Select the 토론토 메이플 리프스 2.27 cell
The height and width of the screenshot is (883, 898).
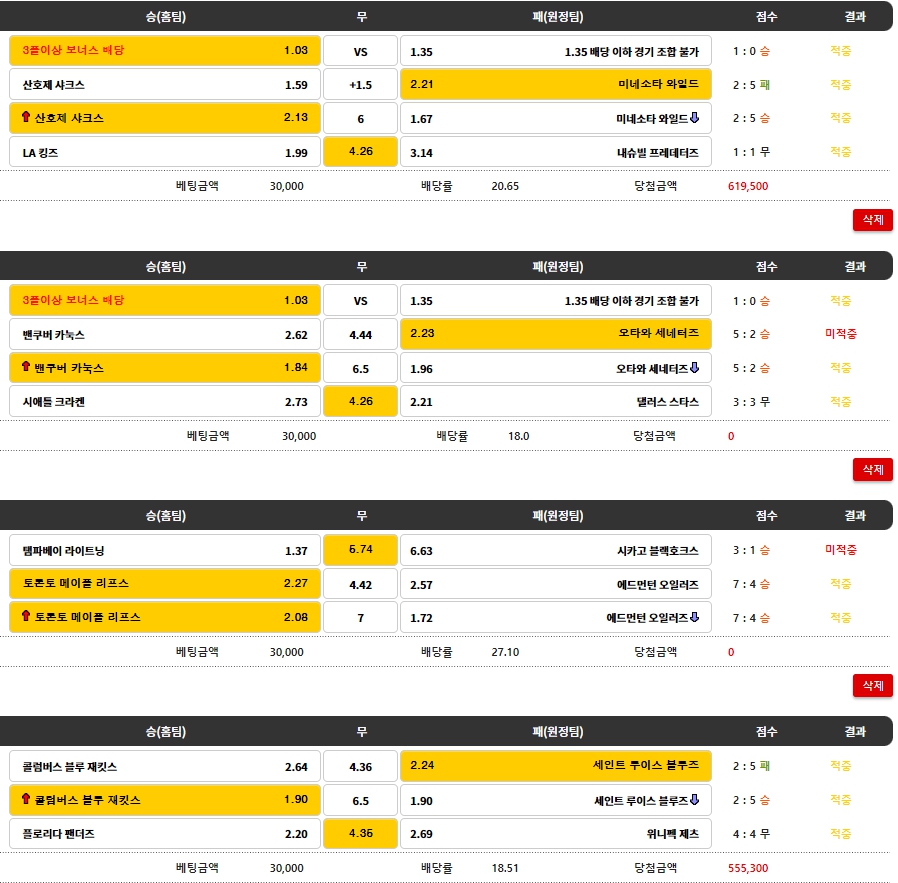point(165,584)
